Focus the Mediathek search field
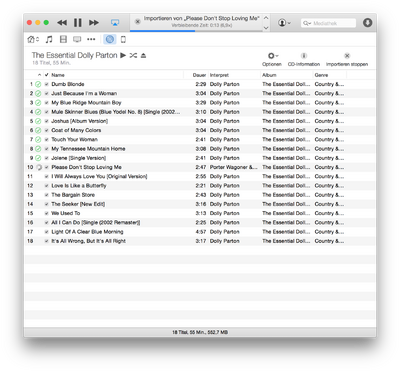The width and height of the screenshot is (400, 371). 329,23
